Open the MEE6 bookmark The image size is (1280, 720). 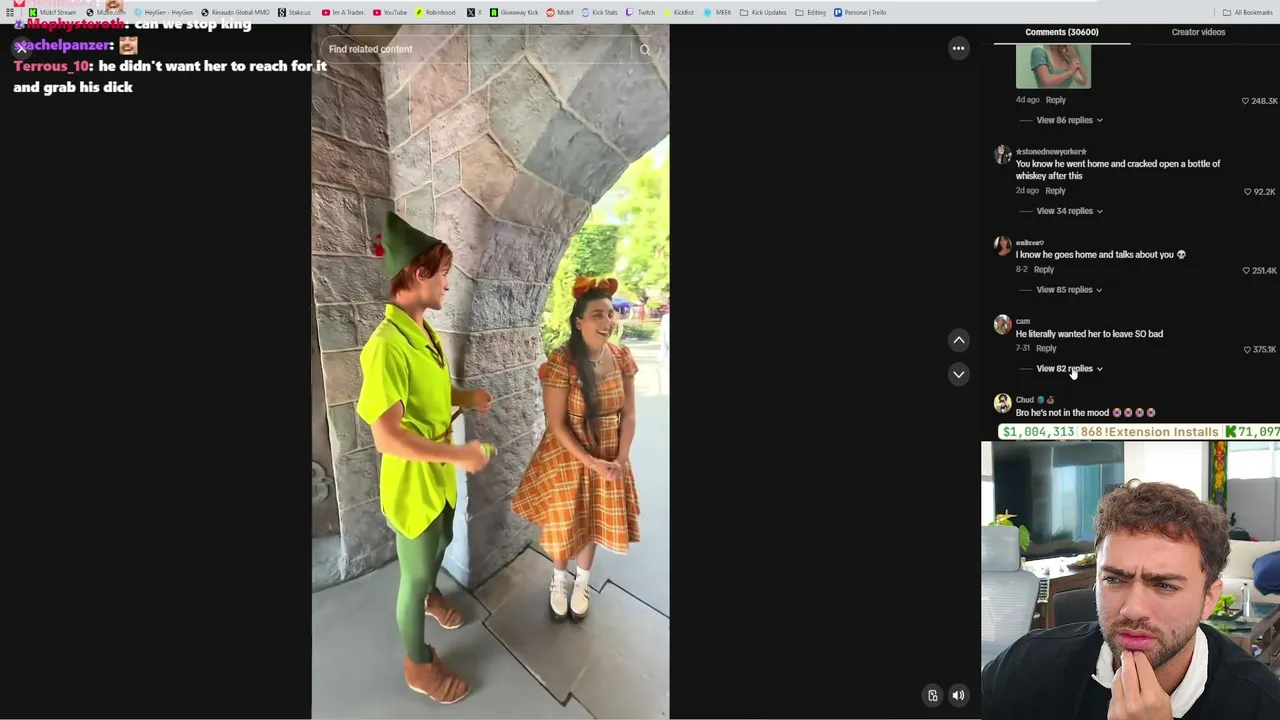pyautogui.click(x=718, y=12)
